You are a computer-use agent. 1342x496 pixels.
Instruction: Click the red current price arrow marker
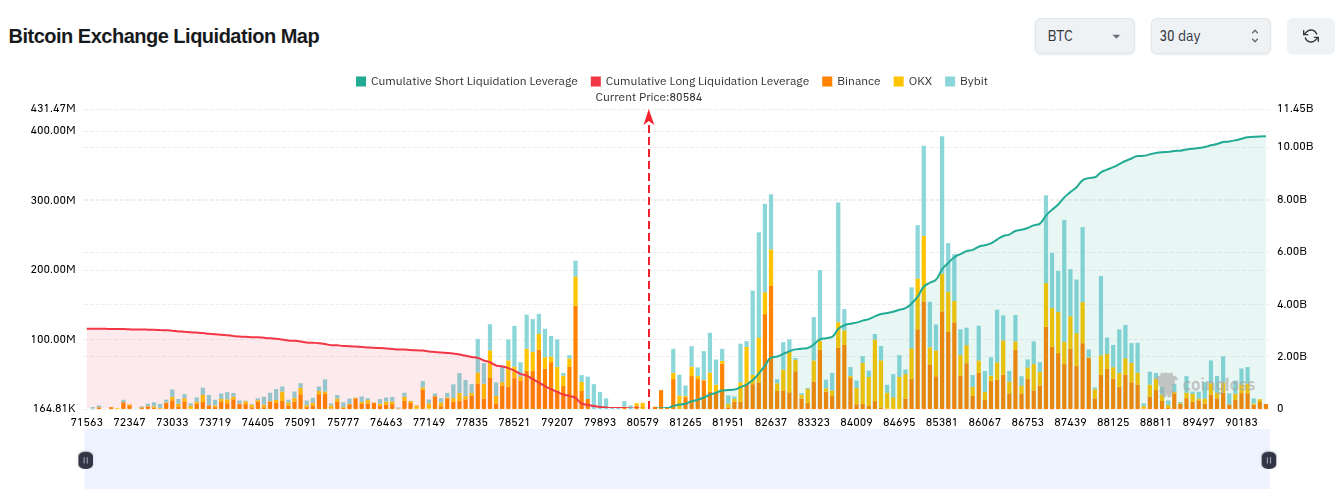649,117
